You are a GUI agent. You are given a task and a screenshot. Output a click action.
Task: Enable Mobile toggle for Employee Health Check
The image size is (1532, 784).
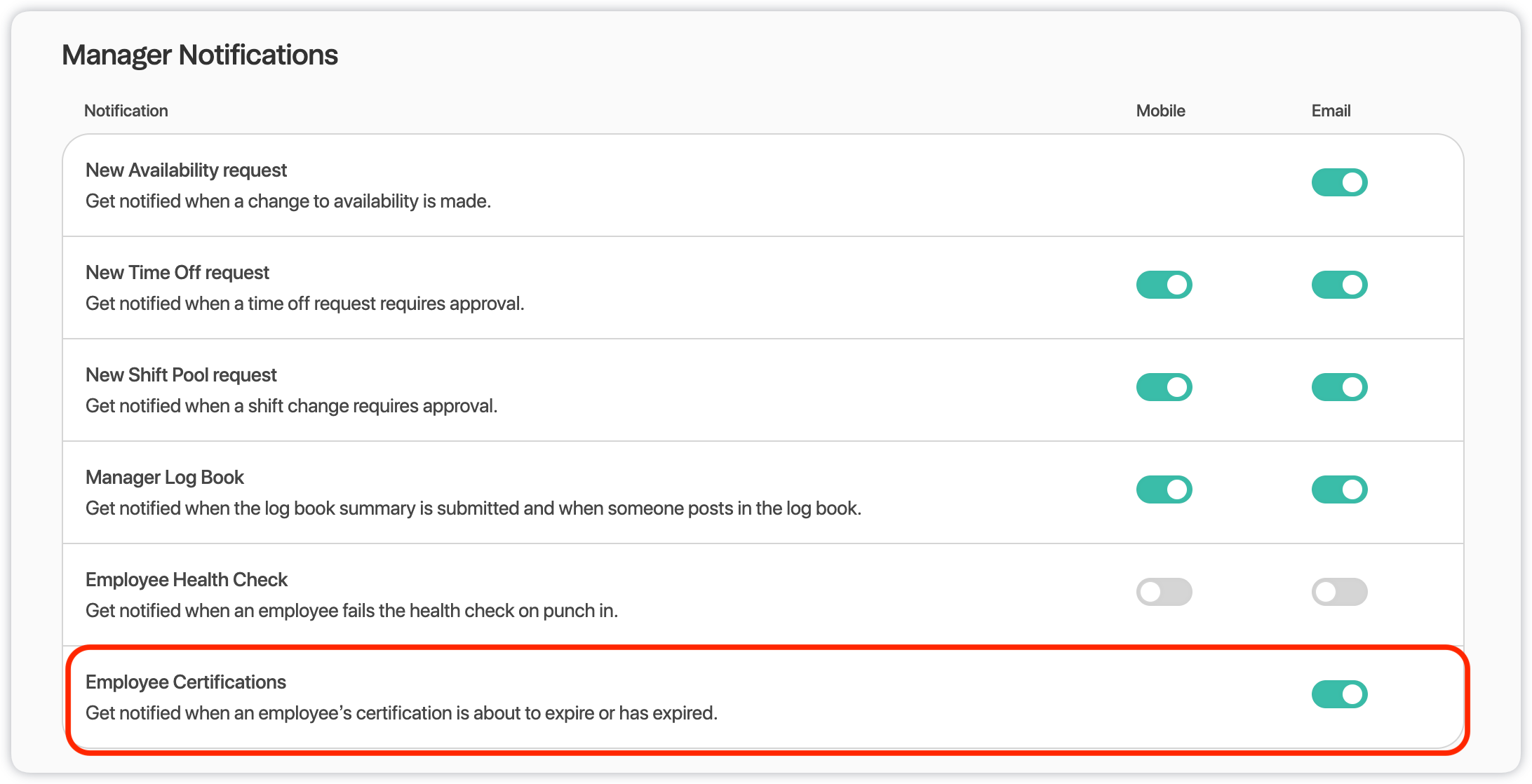1164,592
